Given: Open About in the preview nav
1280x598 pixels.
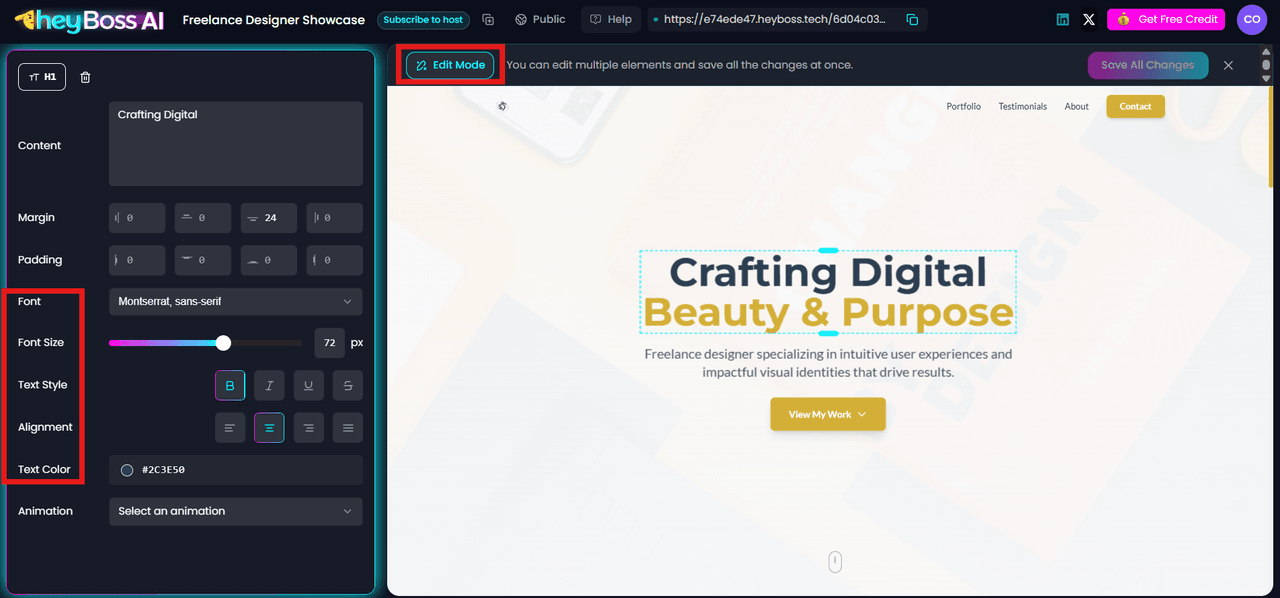Looking at the screenshot, I should tap(1077, 106).
